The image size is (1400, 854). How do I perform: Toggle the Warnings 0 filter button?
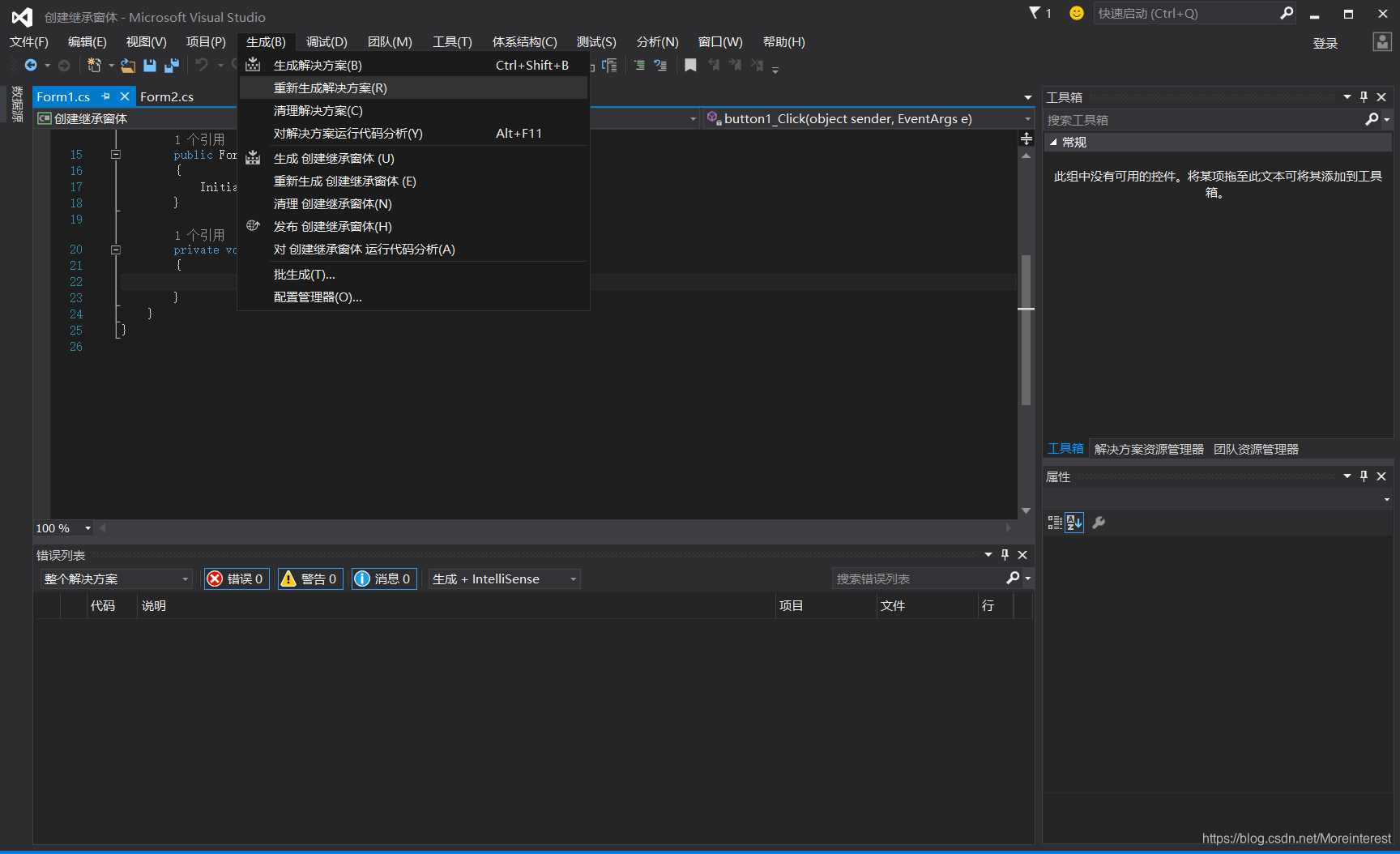[310, 579]
